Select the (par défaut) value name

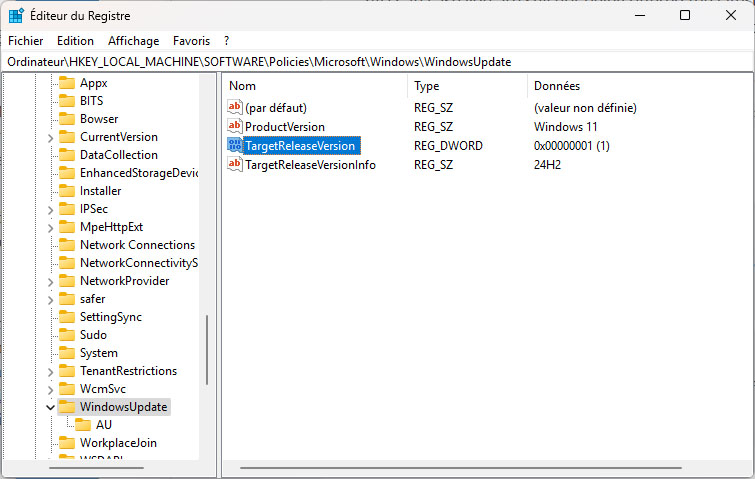point(276,107)
